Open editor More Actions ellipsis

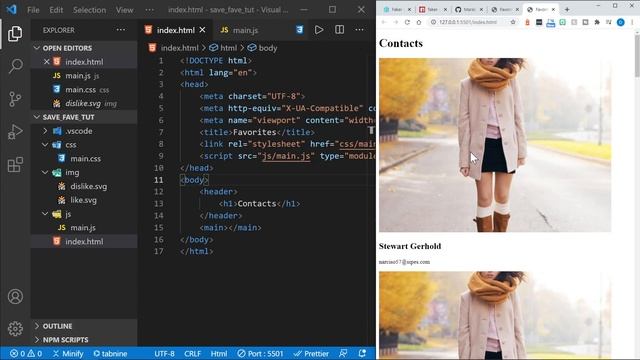pyautogui.click(x=359, y=30)
